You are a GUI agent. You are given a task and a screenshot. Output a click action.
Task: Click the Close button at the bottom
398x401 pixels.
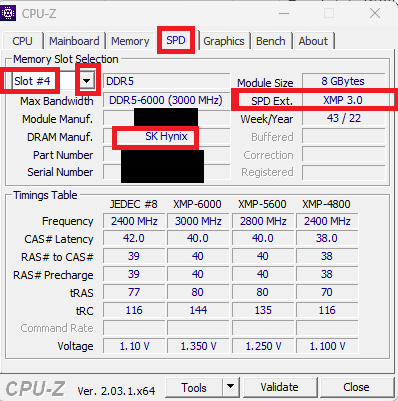(356, 387)
